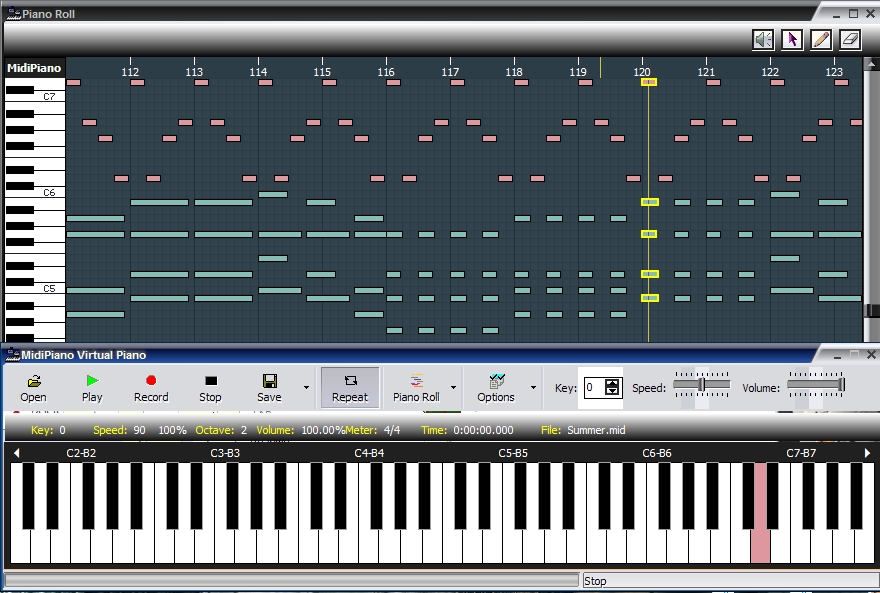Click the bottom progress bar
This screenshot has height=593, width=880.
pos(291,581)
